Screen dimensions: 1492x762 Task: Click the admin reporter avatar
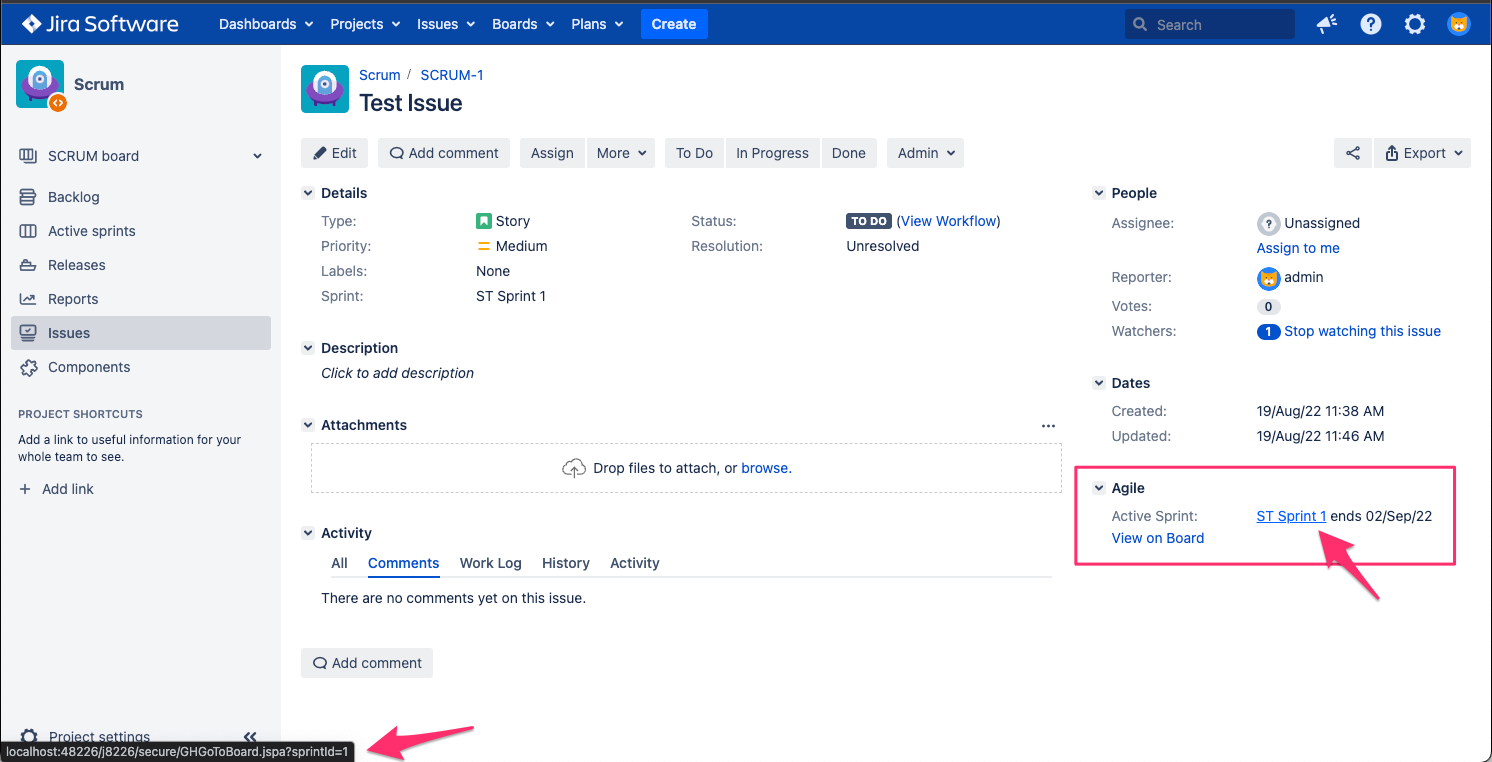[1268, 277]
